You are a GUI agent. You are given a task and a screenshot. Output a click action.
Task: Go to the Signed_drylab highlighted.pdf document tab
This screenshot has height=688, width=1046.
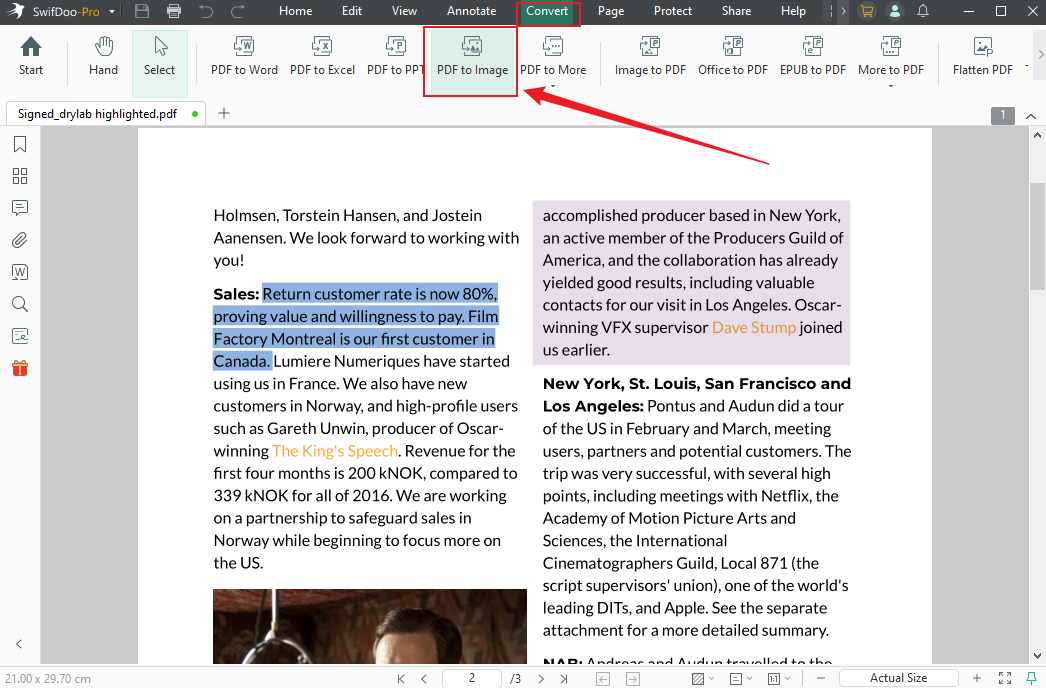click(x=95, y=113)
